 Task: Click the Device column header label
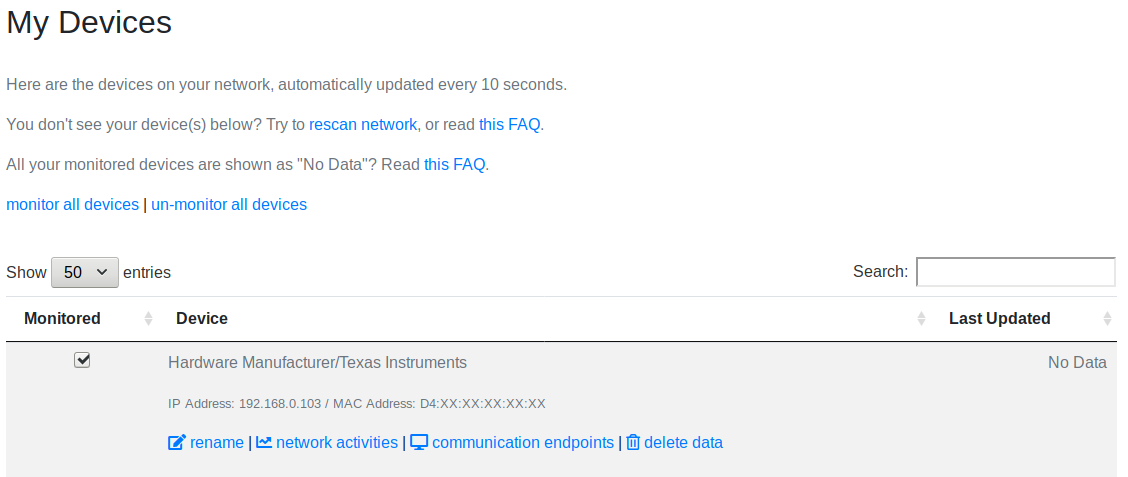[202, 319]
